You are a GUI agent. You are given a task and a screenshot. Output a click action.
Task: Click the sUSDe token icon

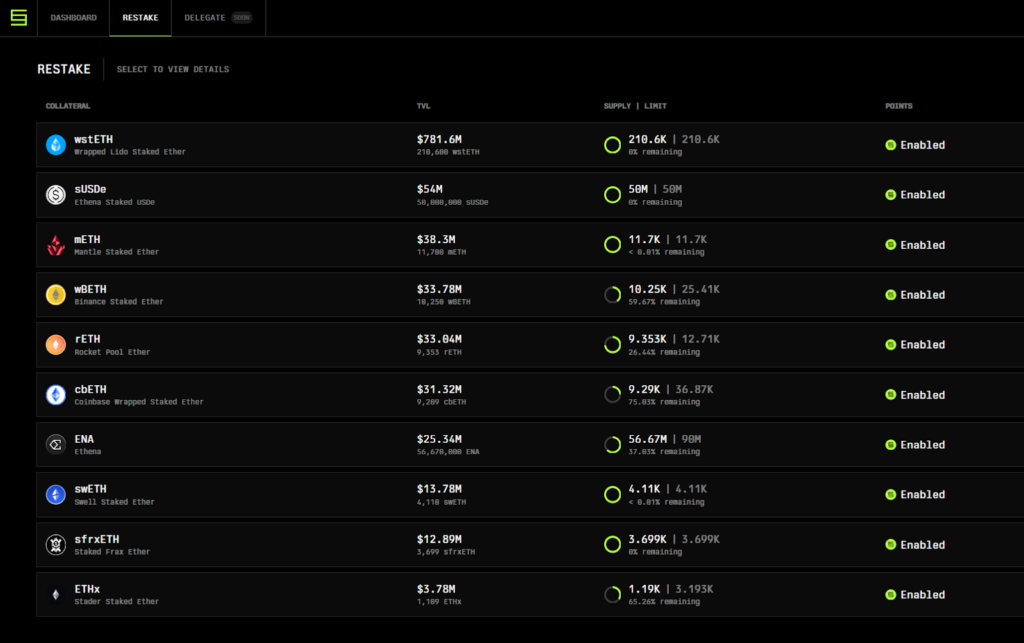(x=56, y=195)
